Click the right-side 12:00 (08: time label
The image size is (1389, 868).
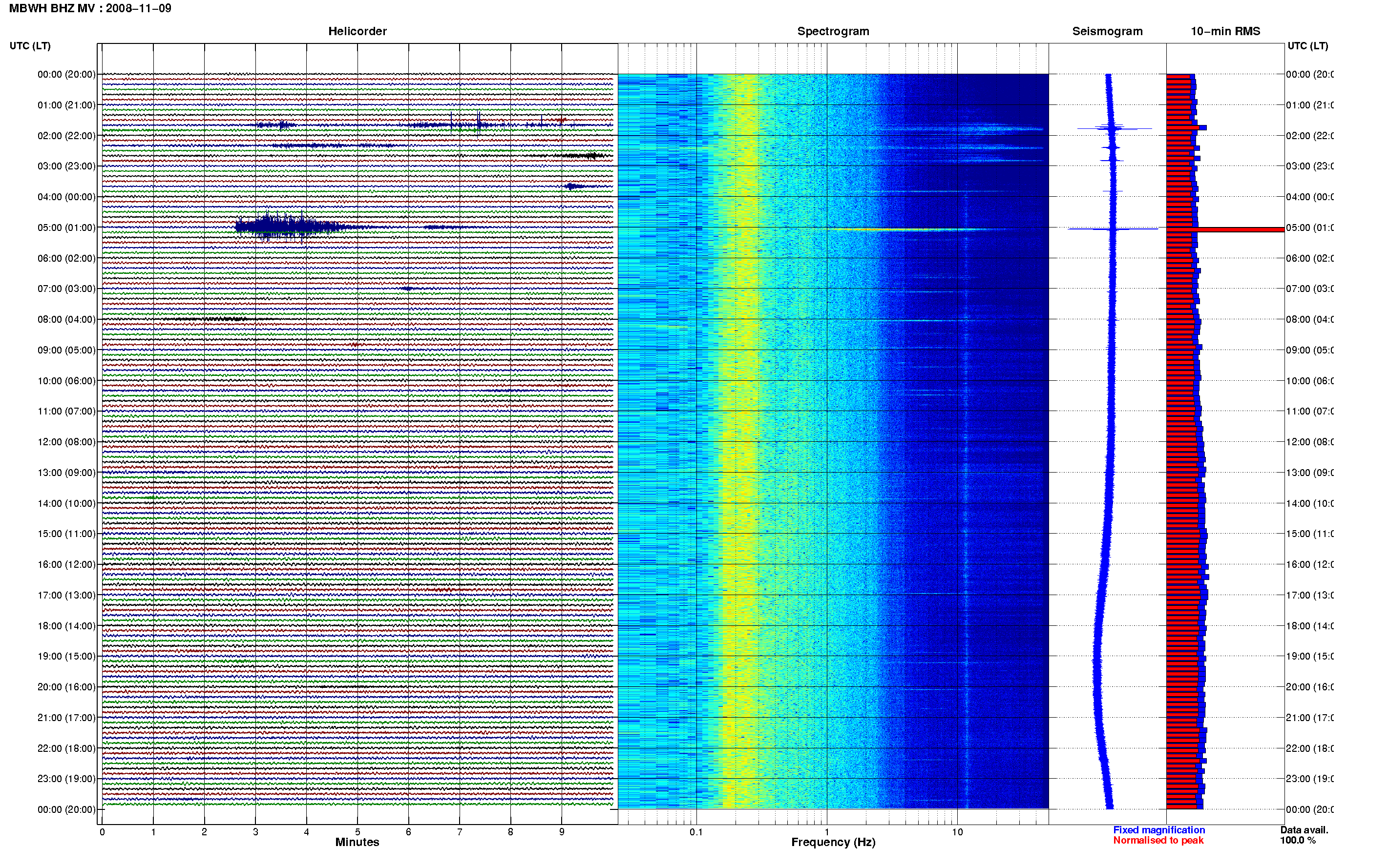click(1310, 442)
